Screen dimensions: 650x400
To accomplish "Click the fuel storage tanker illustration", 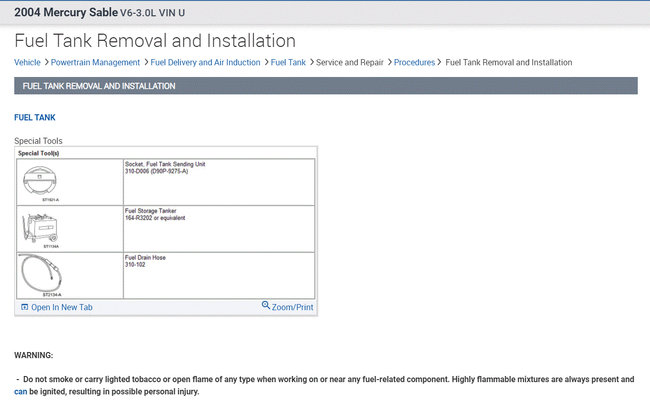I will [40, 228].
